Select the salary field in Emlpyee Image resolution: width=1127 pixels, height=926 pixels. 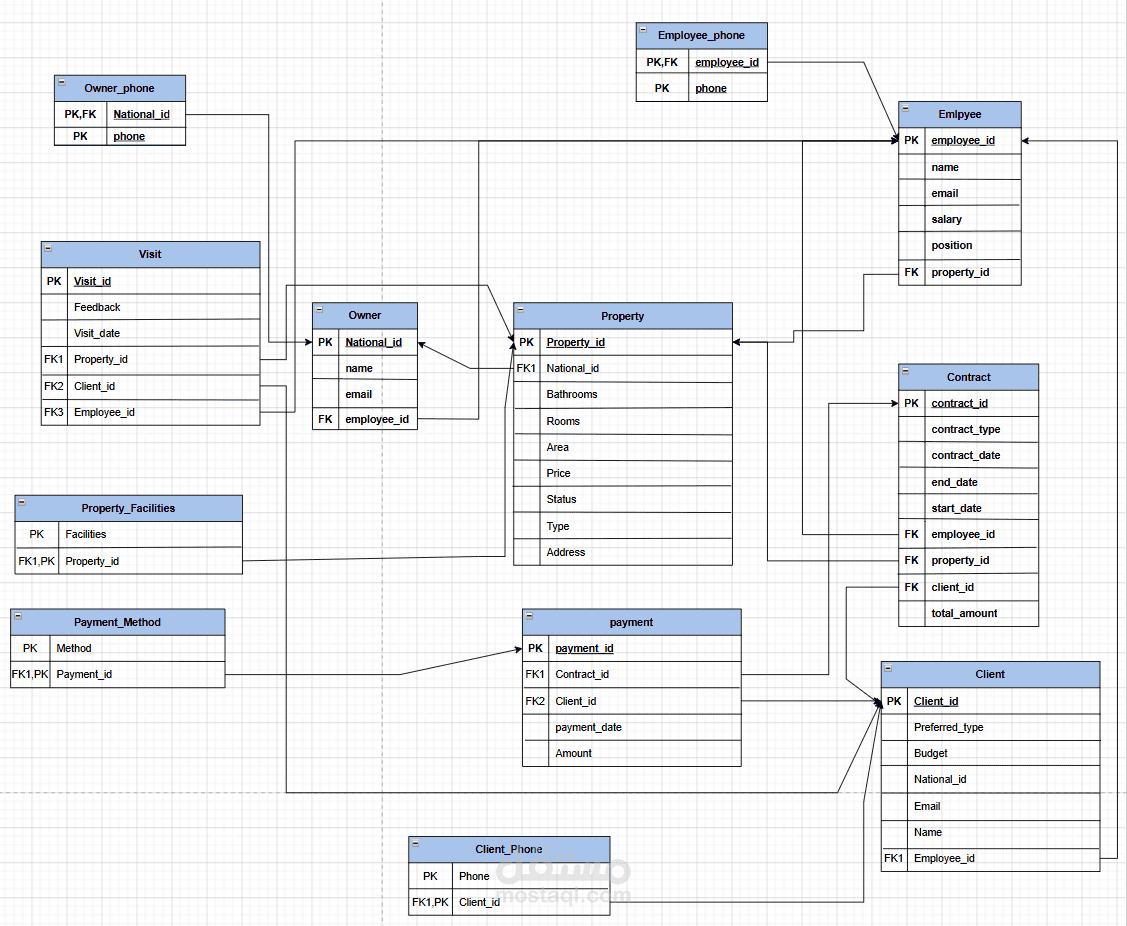(x=960, y=219)
